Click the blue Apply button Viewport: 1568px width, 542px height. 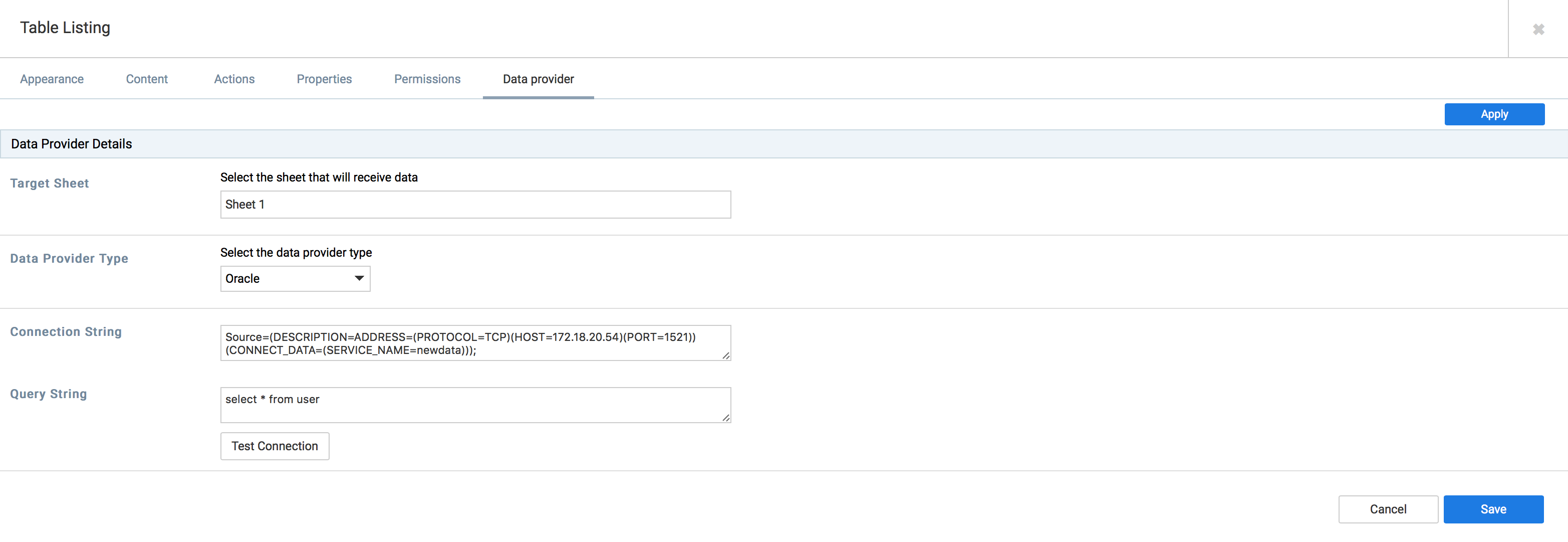[1494, 114]
